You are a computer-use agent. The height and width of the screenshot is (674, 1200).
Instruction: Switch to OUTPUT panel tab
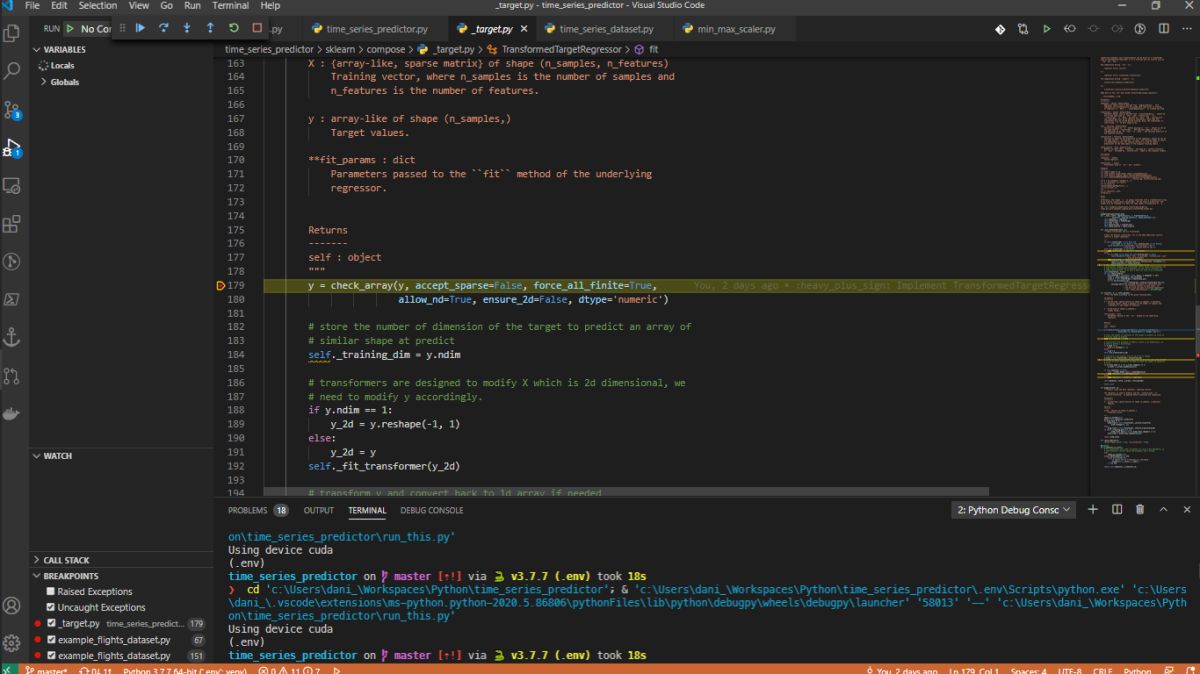[x=319, y=510]
